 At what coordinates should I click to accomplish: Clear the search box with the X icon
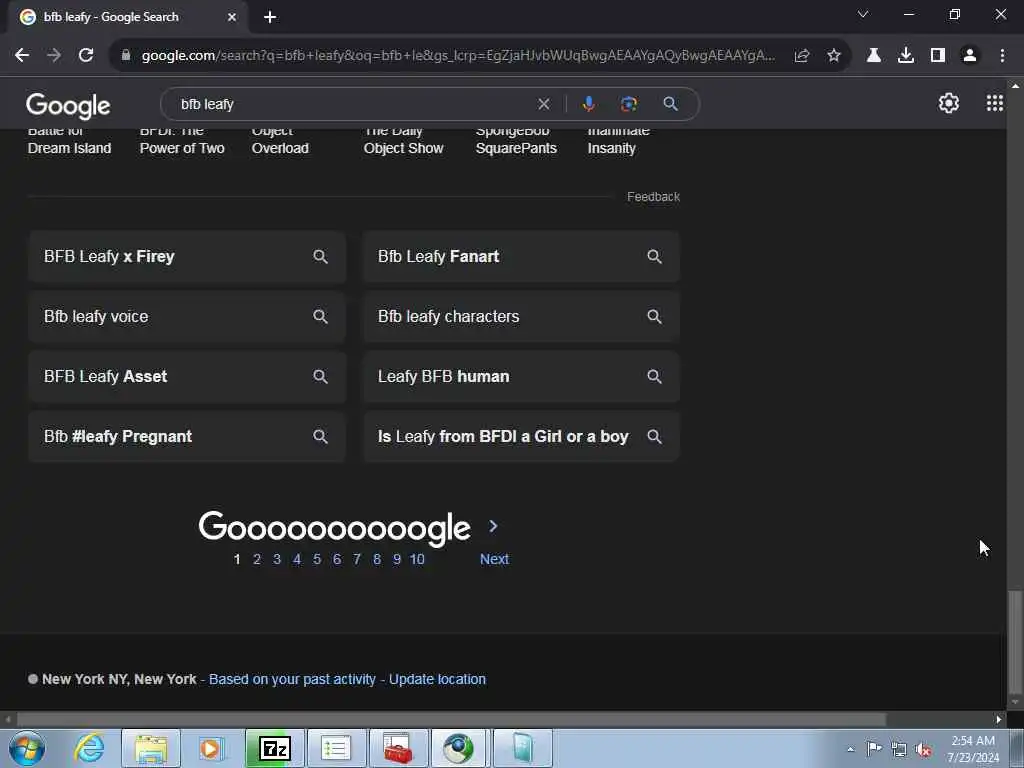pos(543,104)
